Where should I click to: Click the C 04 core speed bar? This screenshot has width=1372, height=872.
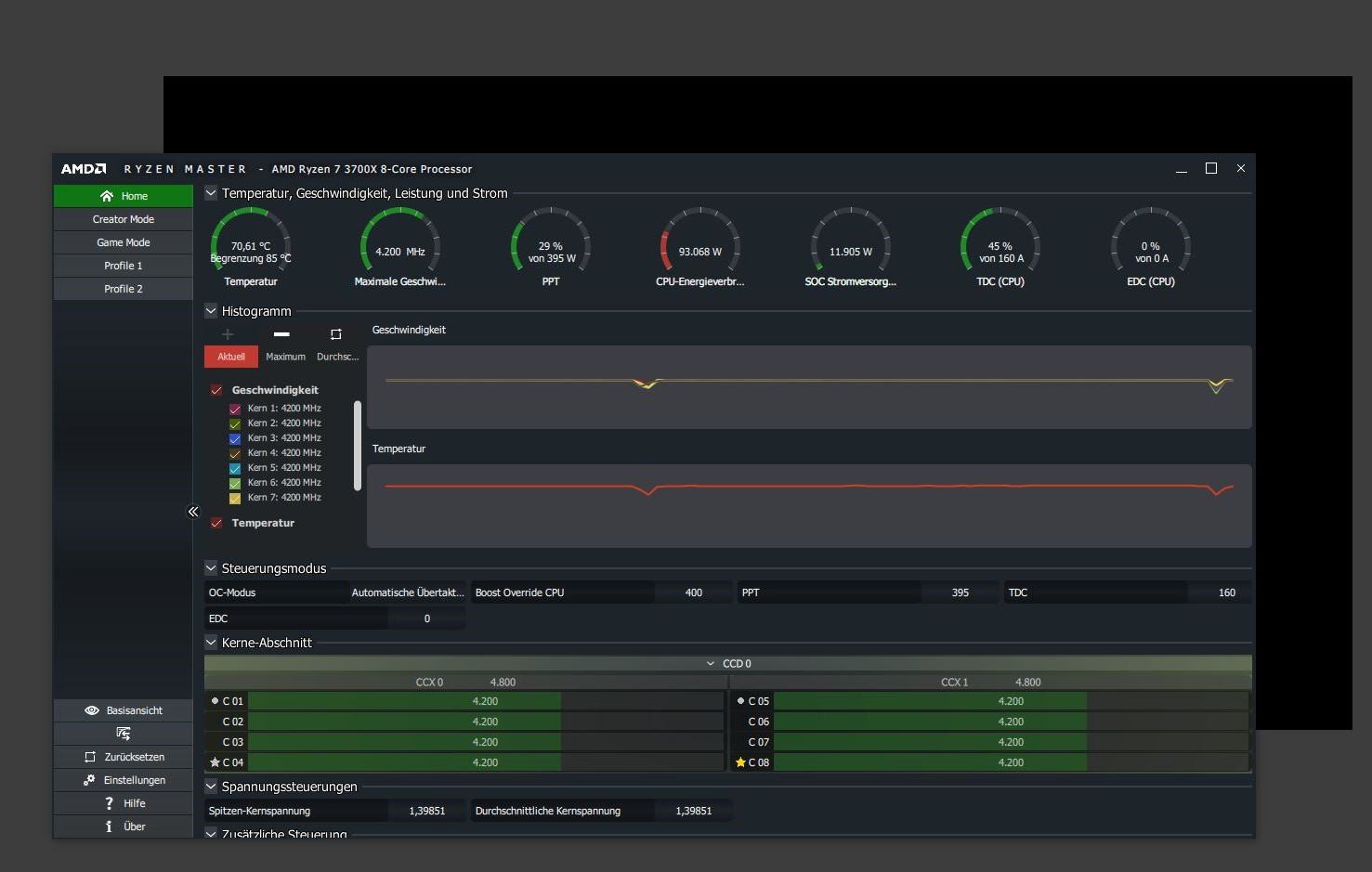[x=486, y=762]
